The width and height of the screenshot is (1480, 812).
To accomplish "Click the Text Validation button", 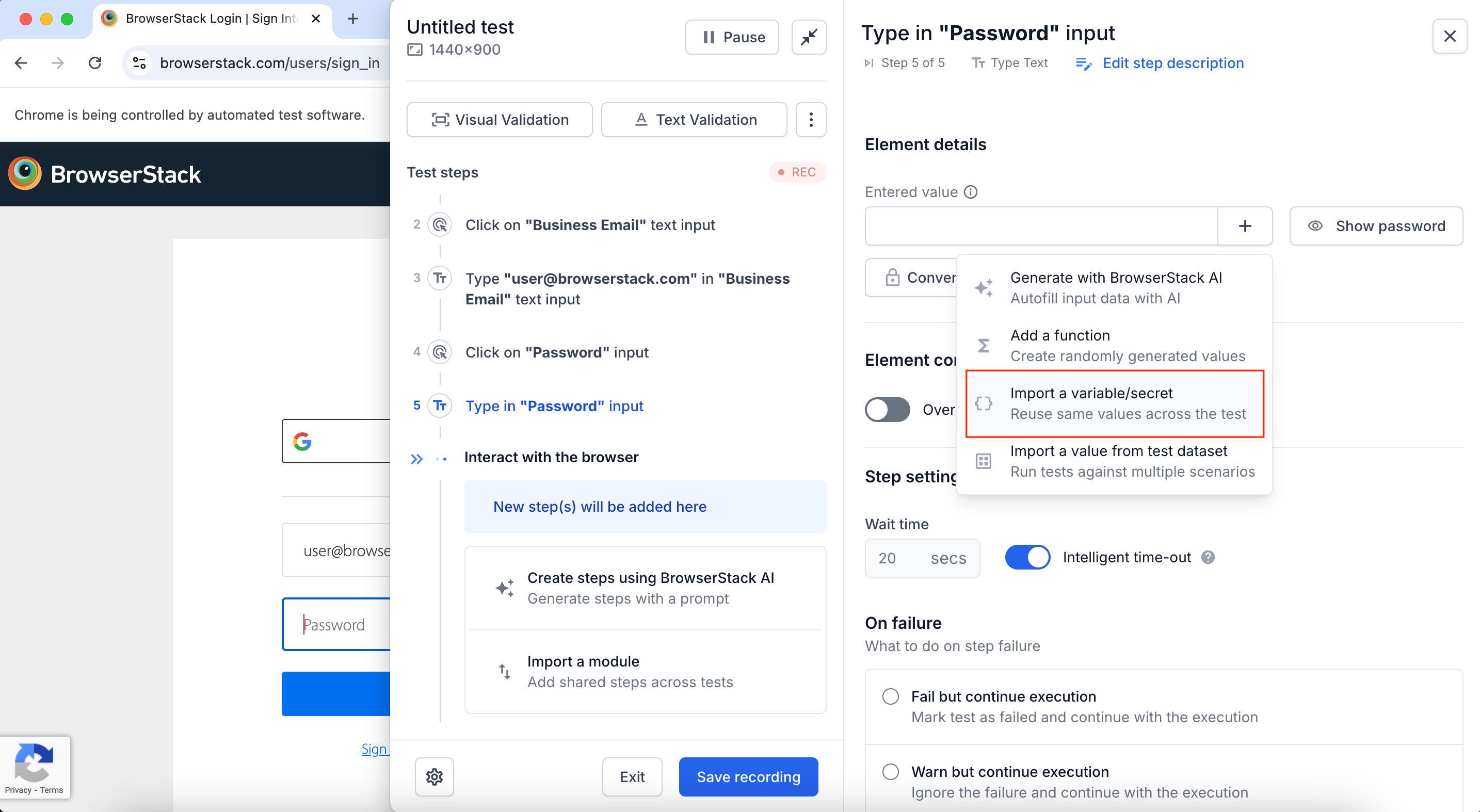I will (x=694, y=120).
